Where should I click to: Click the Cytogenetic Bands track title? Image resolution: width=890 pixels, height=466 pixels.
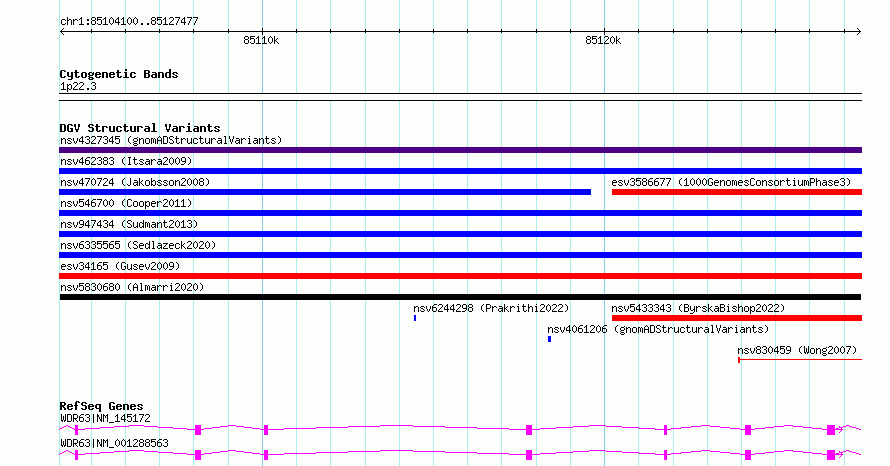[x=119, y=74]
